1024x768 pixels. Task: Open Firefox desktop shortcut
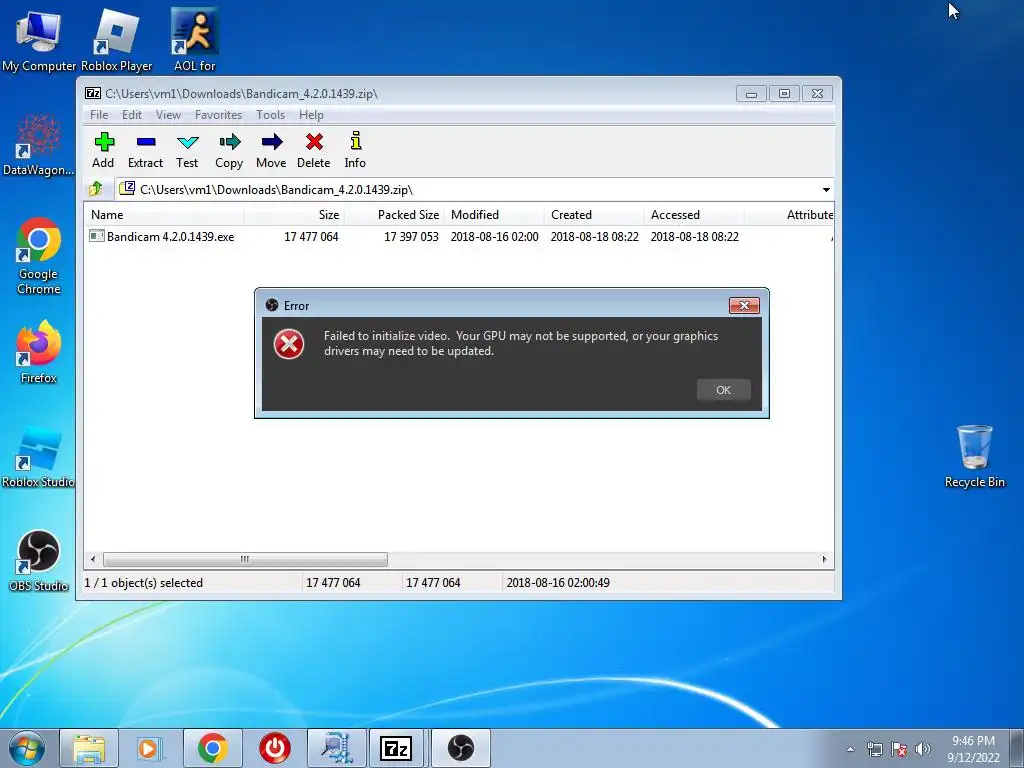(39, 353)
